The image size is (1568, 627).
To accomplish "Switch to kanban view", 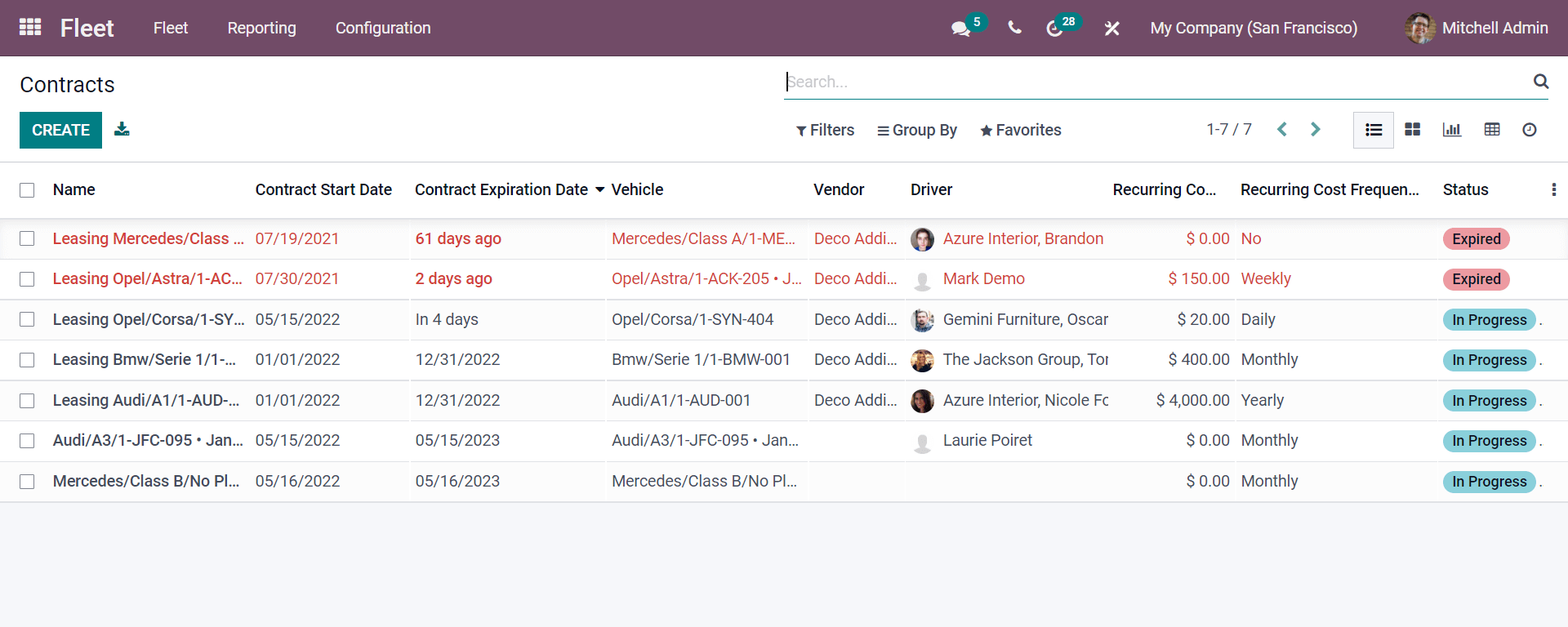I will tap(1413, 130).
